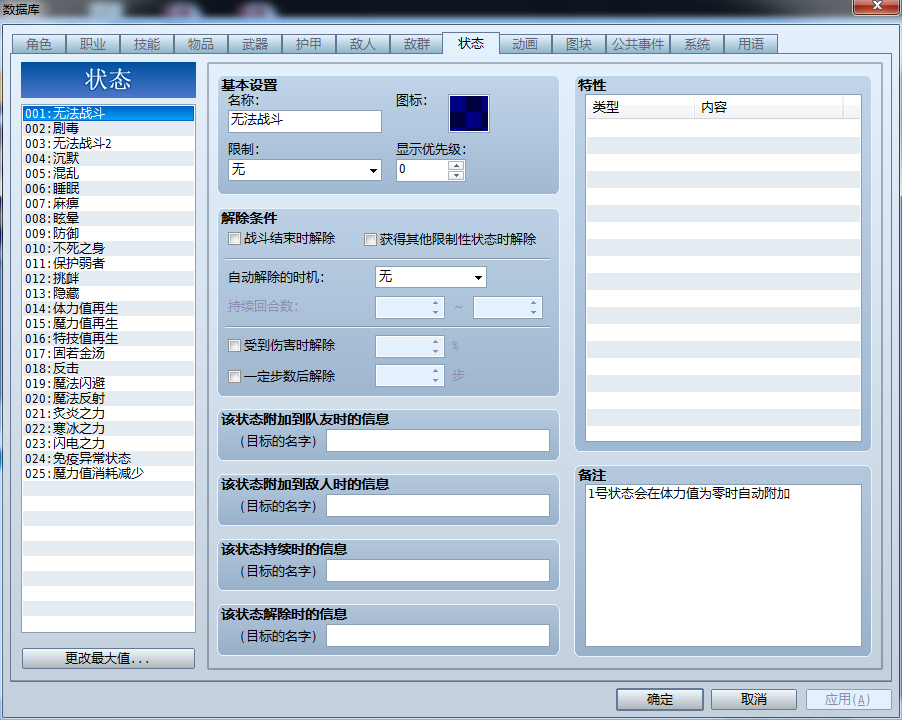
Task: Focus the 该状态持续时的信息 input
Action: [x=438, y=571]
